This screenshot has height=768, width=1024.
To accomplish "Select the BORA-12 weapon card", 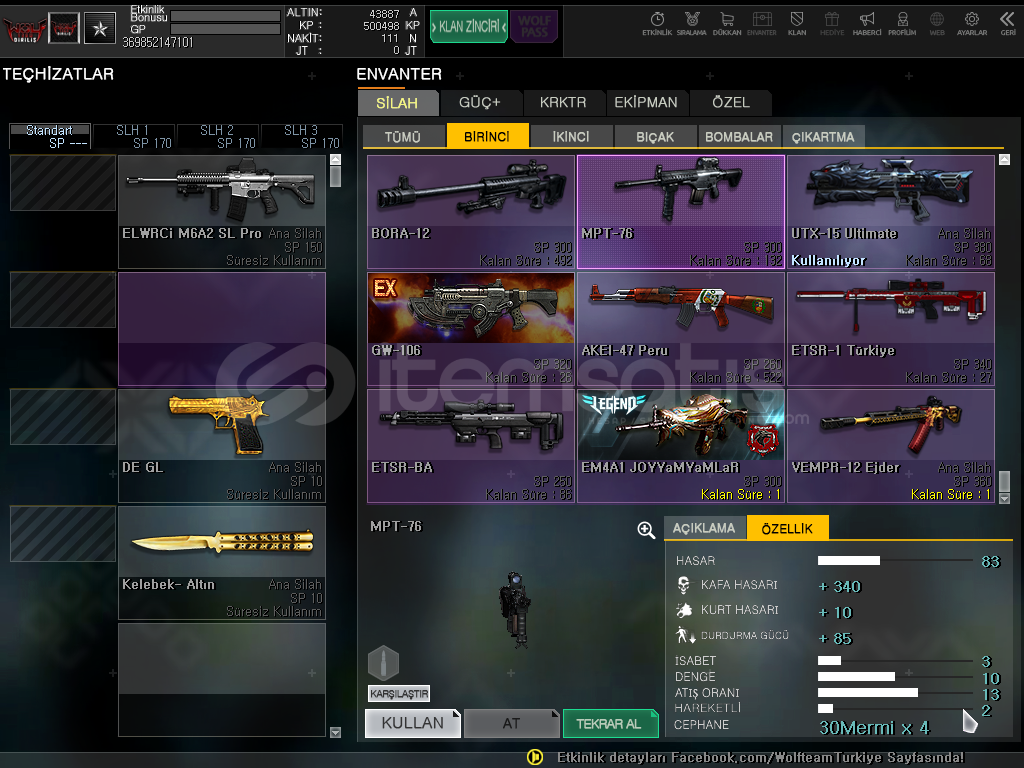I will coord(471,212).
